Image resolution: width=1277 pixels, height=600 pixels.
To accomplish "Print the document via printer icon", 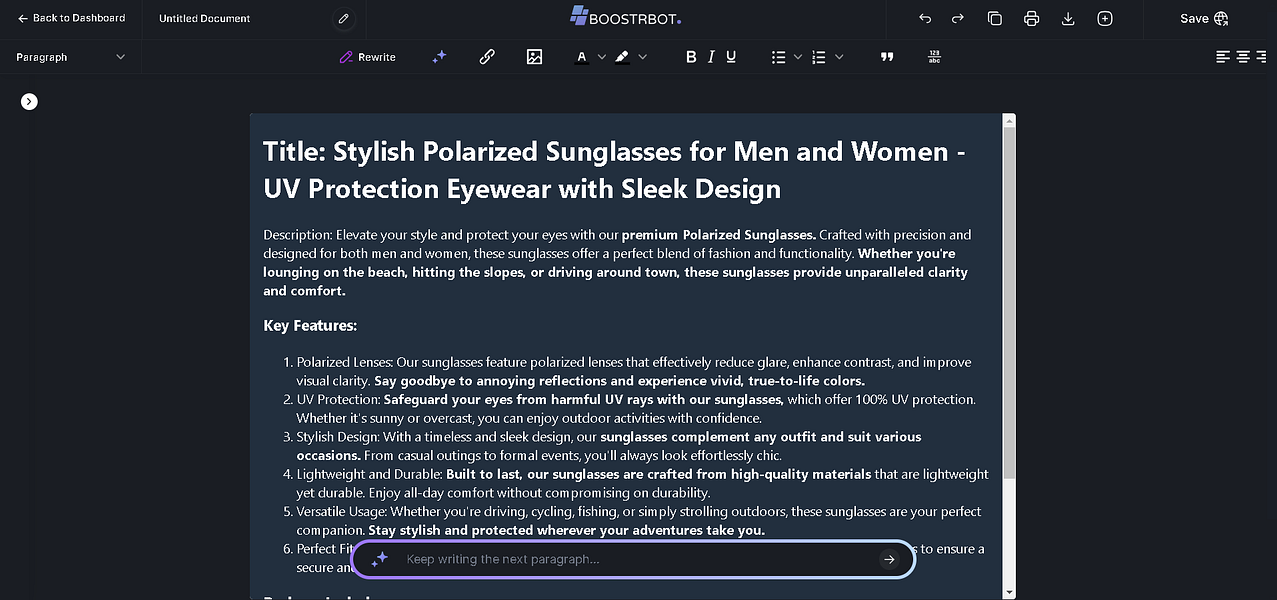I will tap(1031, 18).
